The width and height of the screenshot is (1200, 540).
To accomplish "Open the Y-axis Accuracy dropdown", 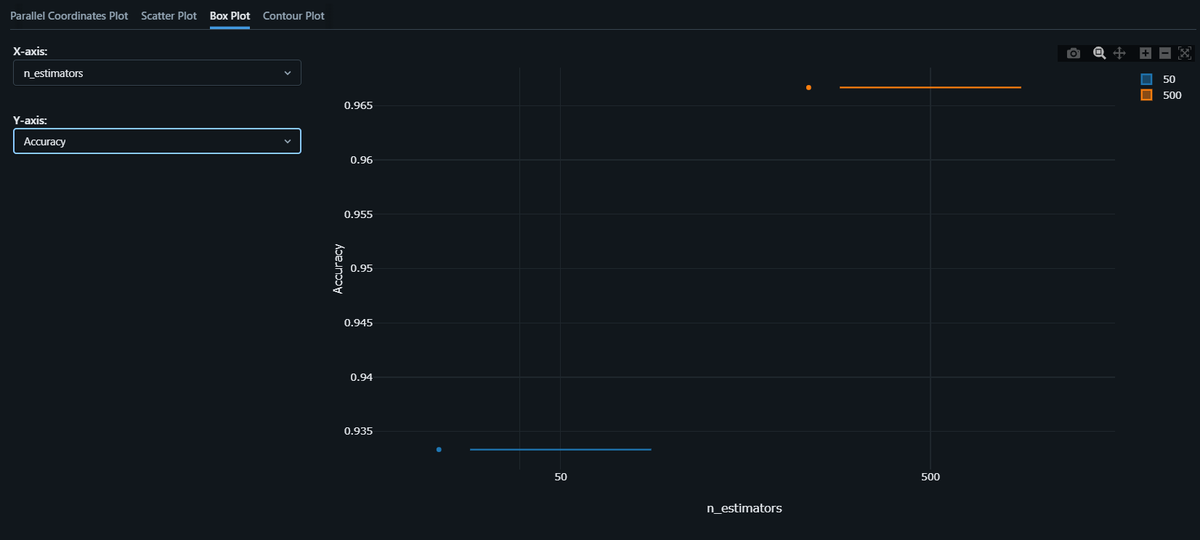I will coord(157,142).
